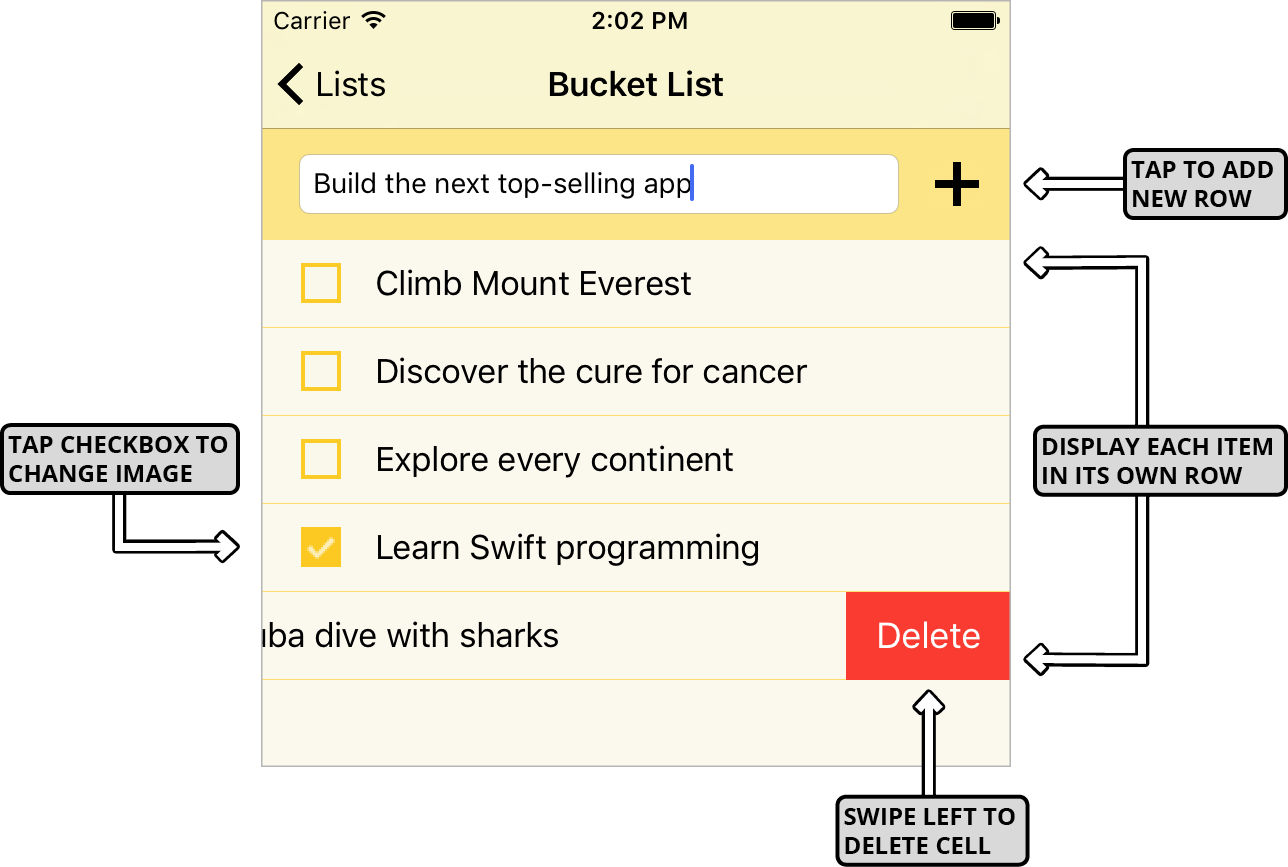Select the checked checkbox icon for Learn Swift
1288x867 pixels.
320,547
